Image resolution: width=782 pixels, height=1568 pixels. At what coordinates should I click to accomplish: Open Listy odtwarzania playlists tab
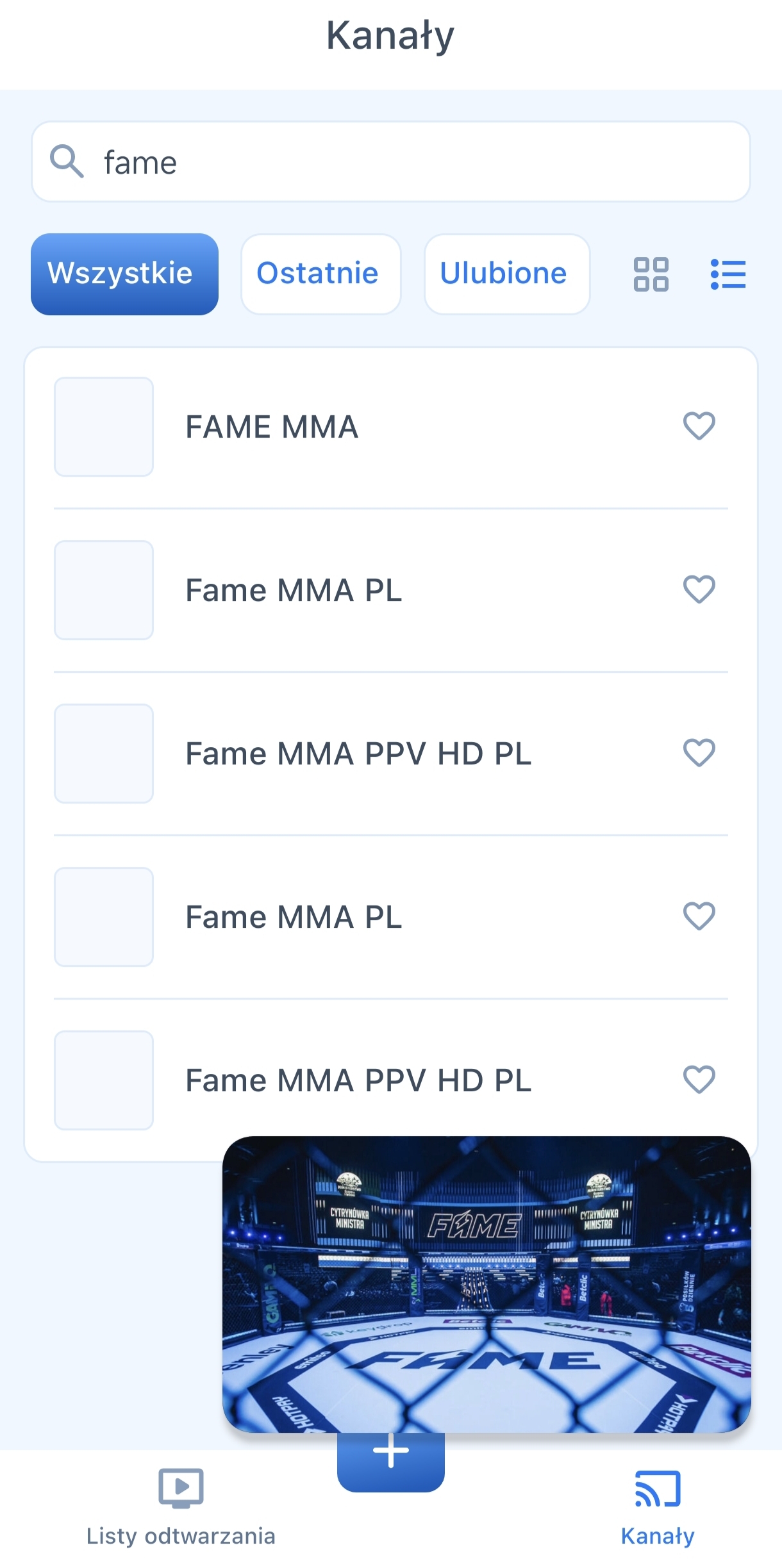coord(181,1507)
